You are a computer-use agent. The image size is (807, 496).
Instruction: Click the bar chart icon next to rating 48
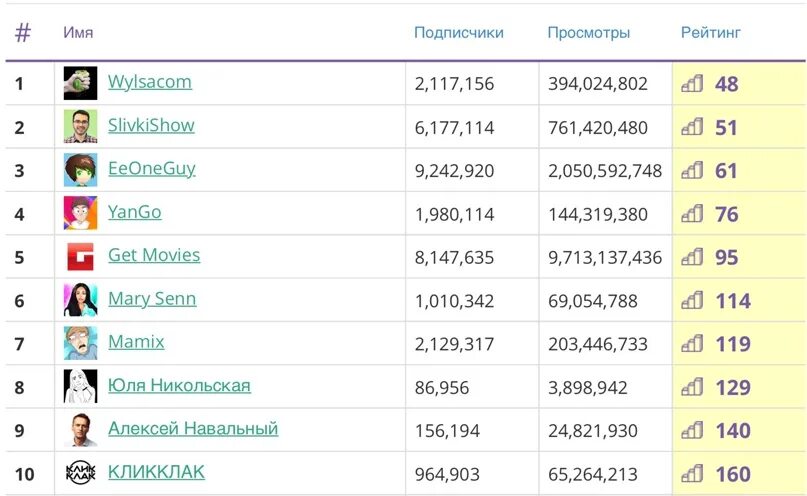(x=692, y=83)
